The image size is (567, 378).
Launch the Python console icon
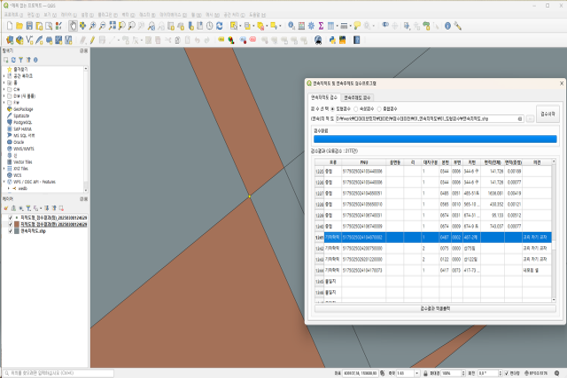click(332, 40)
